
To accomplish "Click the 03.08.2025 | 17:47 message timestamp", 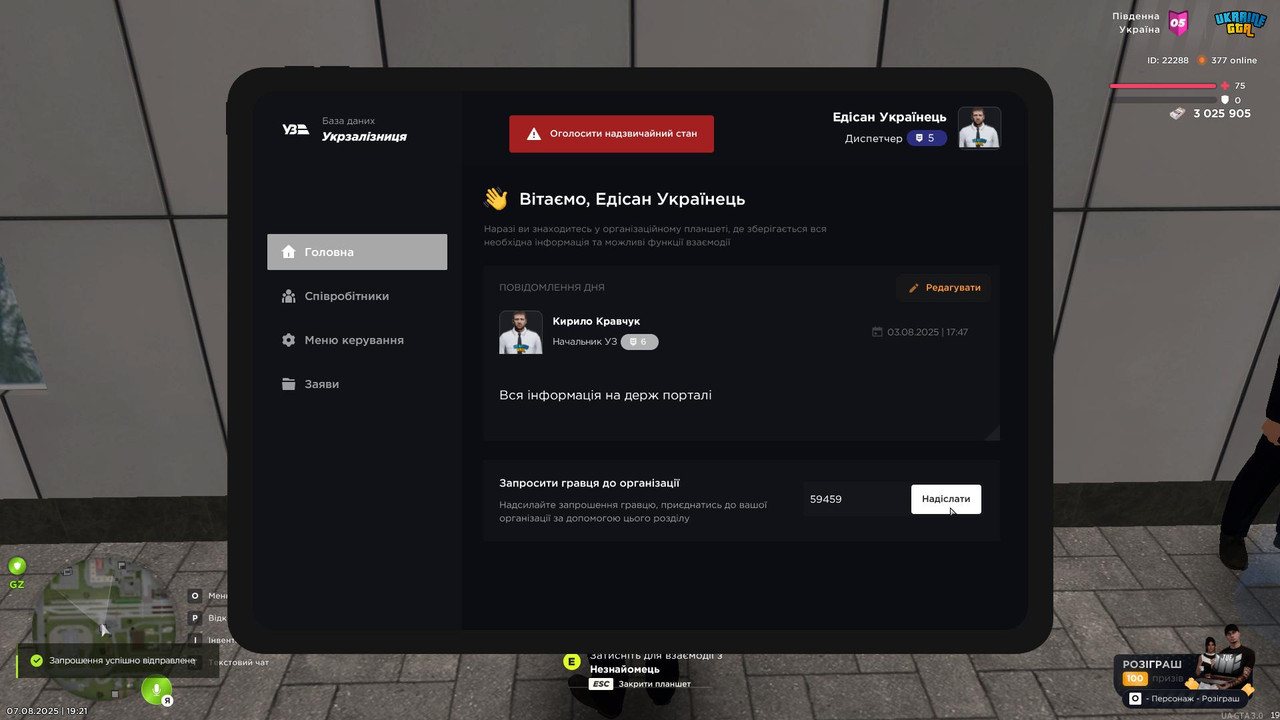I will pos(927,332).
